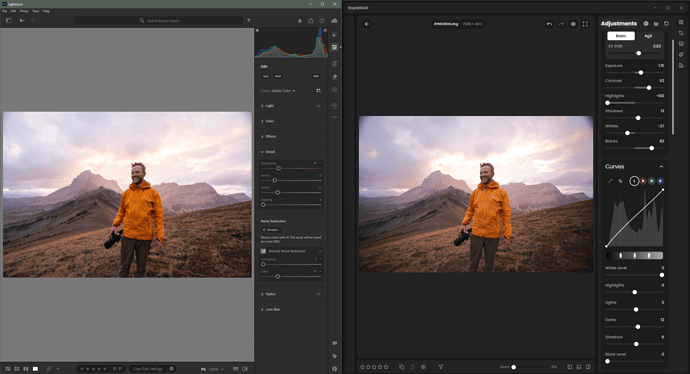Select the Healing eraser tool in Lightroom
Screen dimensions: 690x374
pos(334,77)
